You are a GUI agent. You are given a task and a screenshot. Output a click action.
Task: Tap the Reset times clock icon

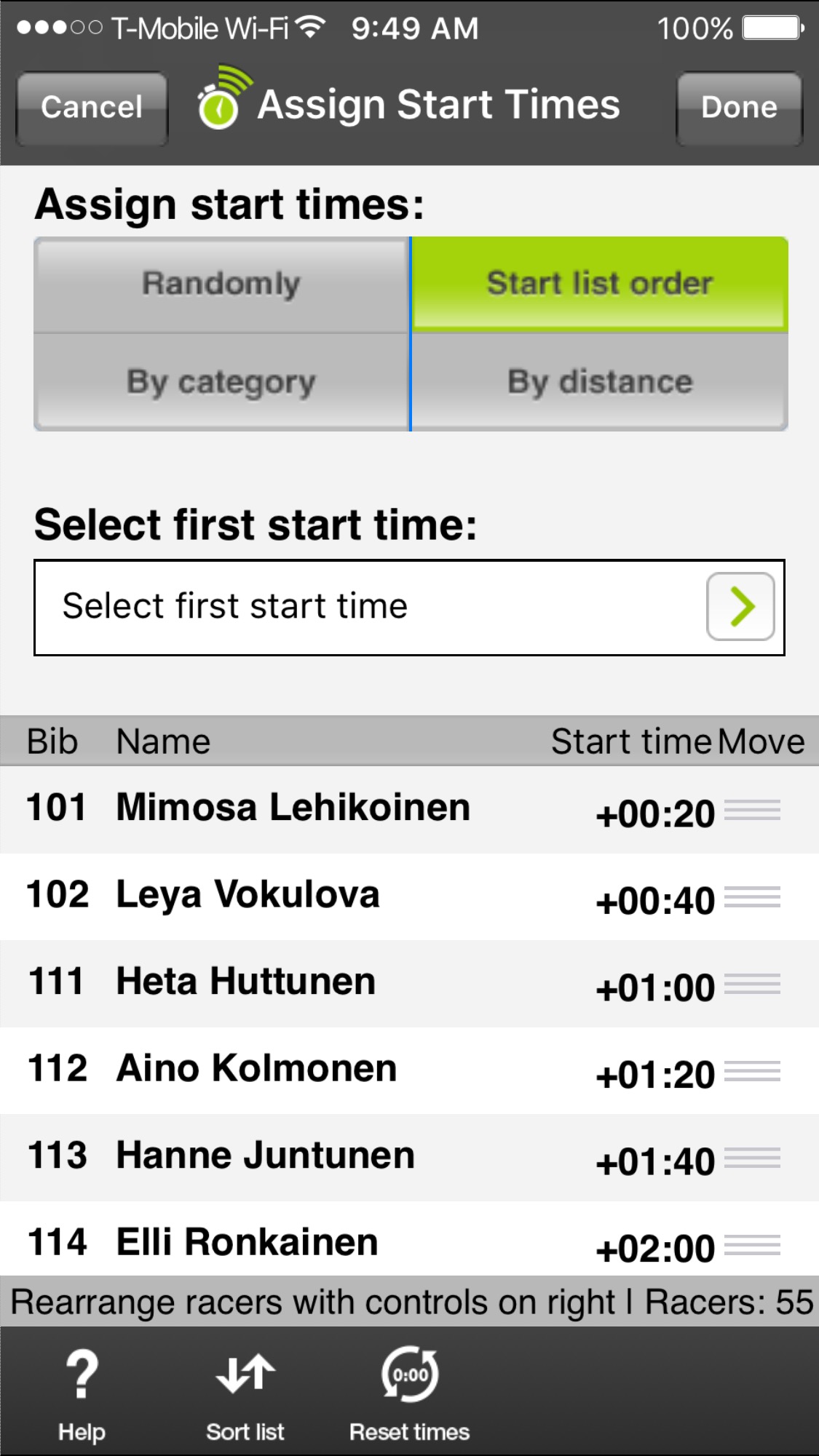coord(410,1375)
